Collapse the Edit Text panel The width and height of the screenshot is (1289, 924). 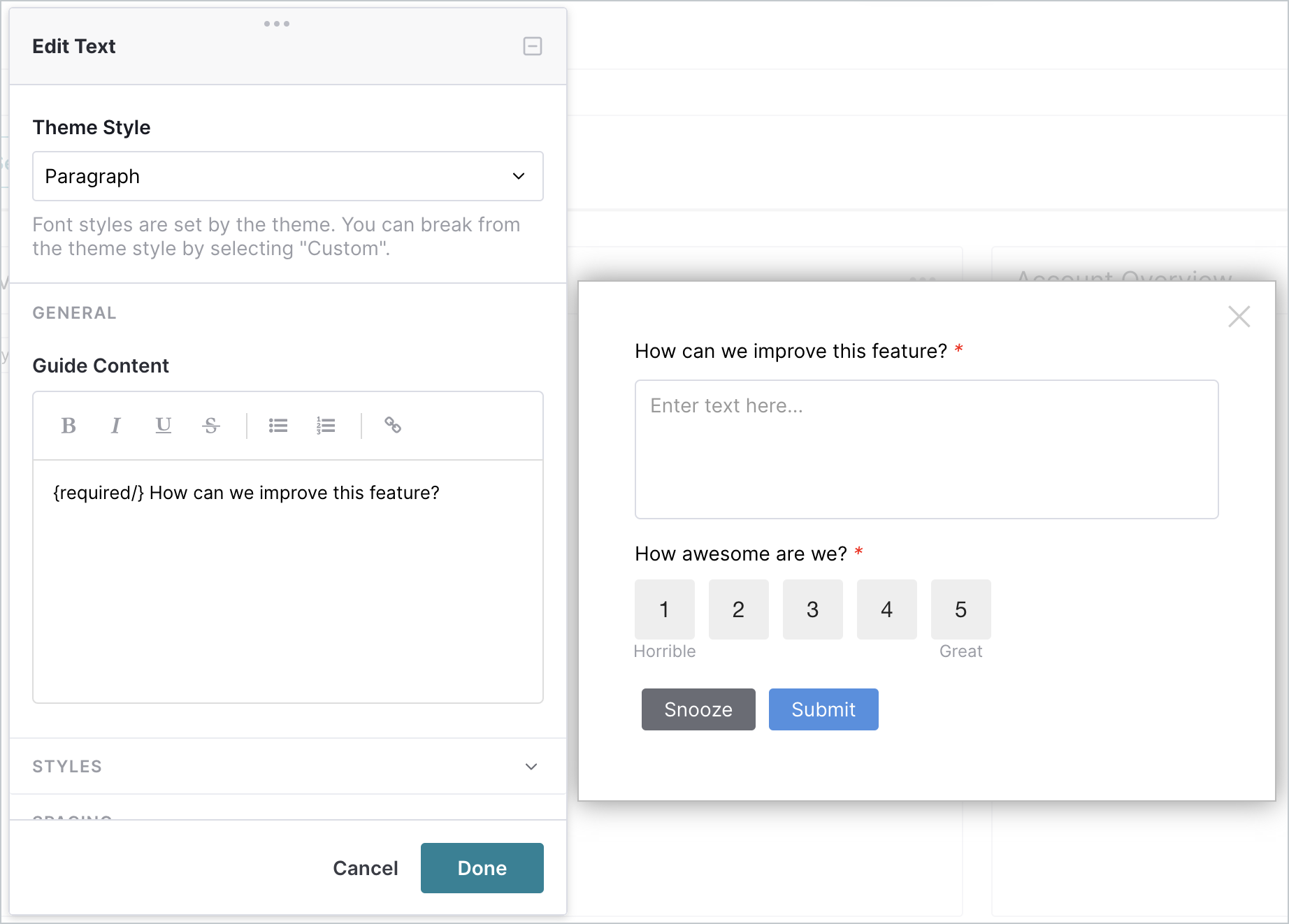click(533, 46)
